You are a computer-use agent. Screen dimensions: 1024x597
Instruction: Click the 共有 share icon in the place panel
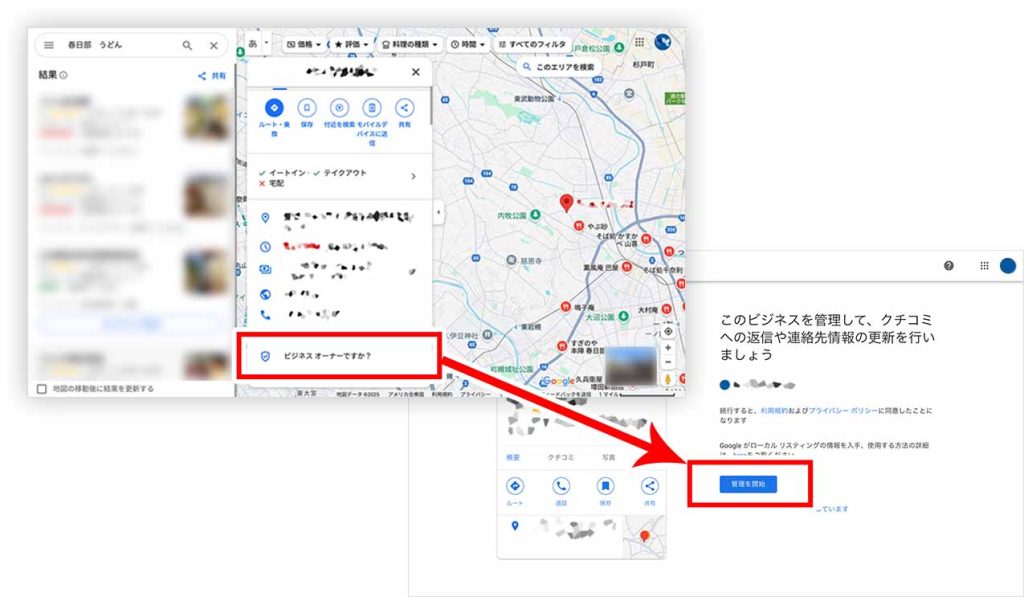[404, 108]
